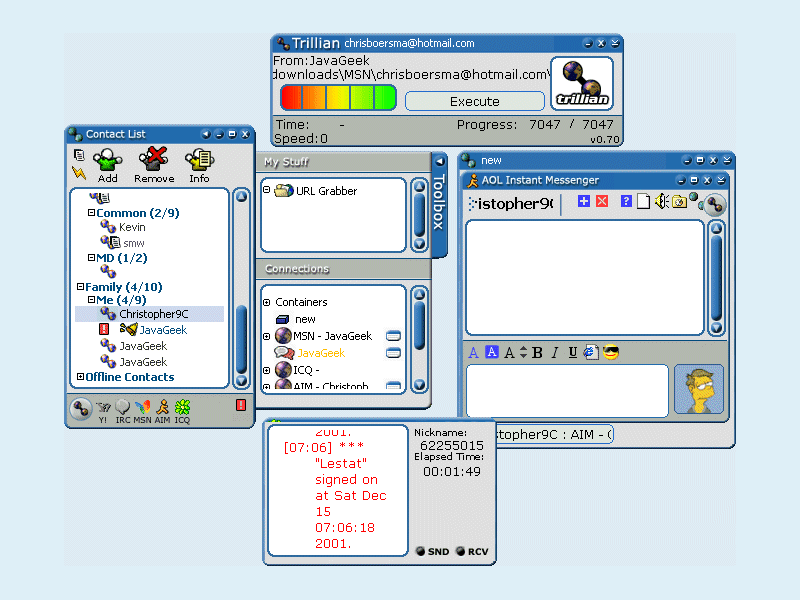Select the topher9C : AIM conversation tab
The image size is (800, 600).
[555, 434]
